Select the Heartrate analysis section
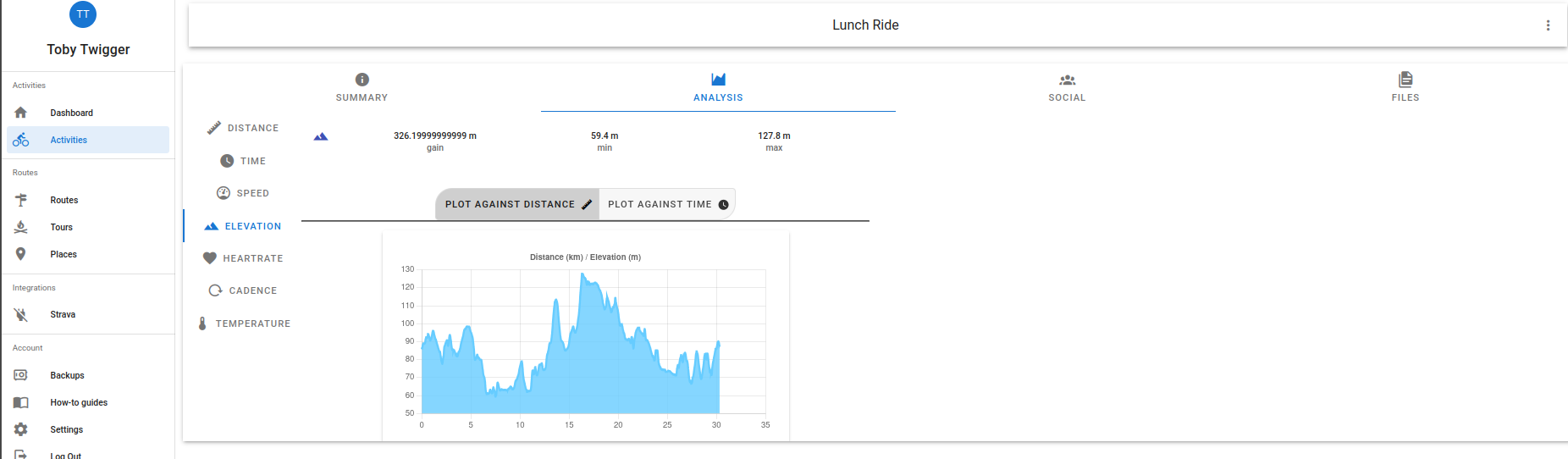 (x=243, y=258)
